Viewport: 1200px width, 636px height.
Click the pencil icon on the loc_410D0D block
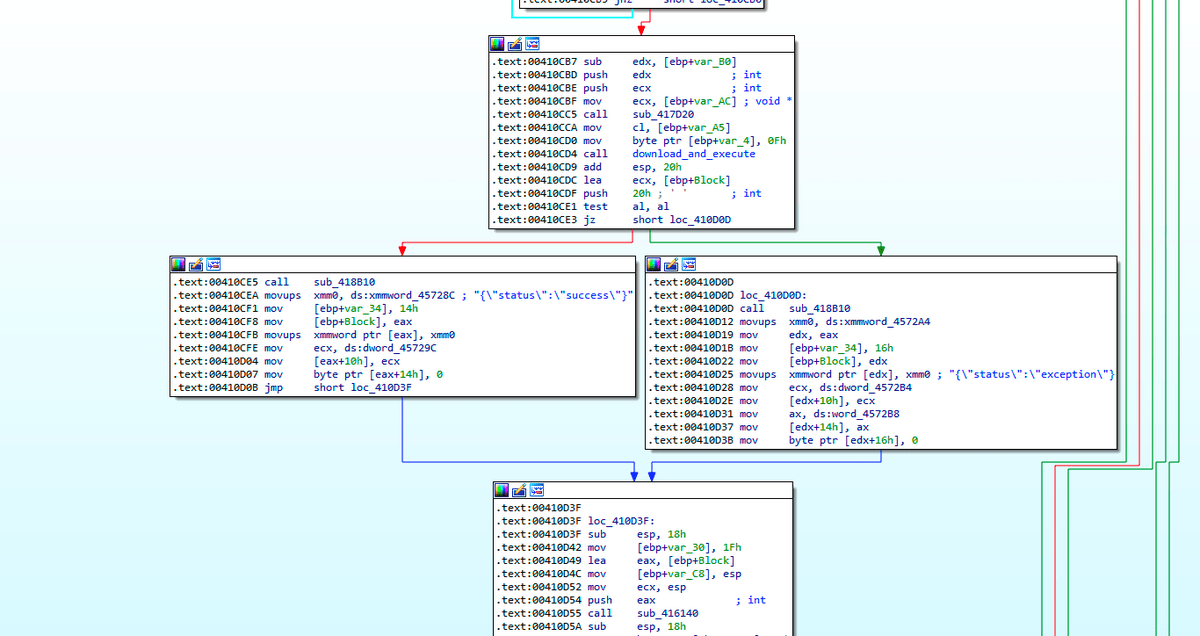[x=672, y=264]
